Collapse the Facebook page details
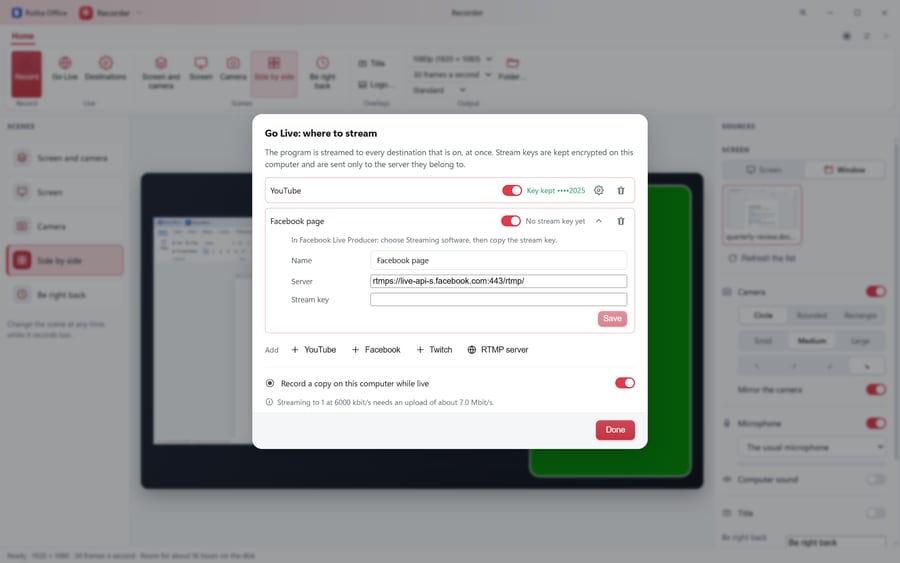The height and width of the screenshot is (563, 900). coord(599,221)
